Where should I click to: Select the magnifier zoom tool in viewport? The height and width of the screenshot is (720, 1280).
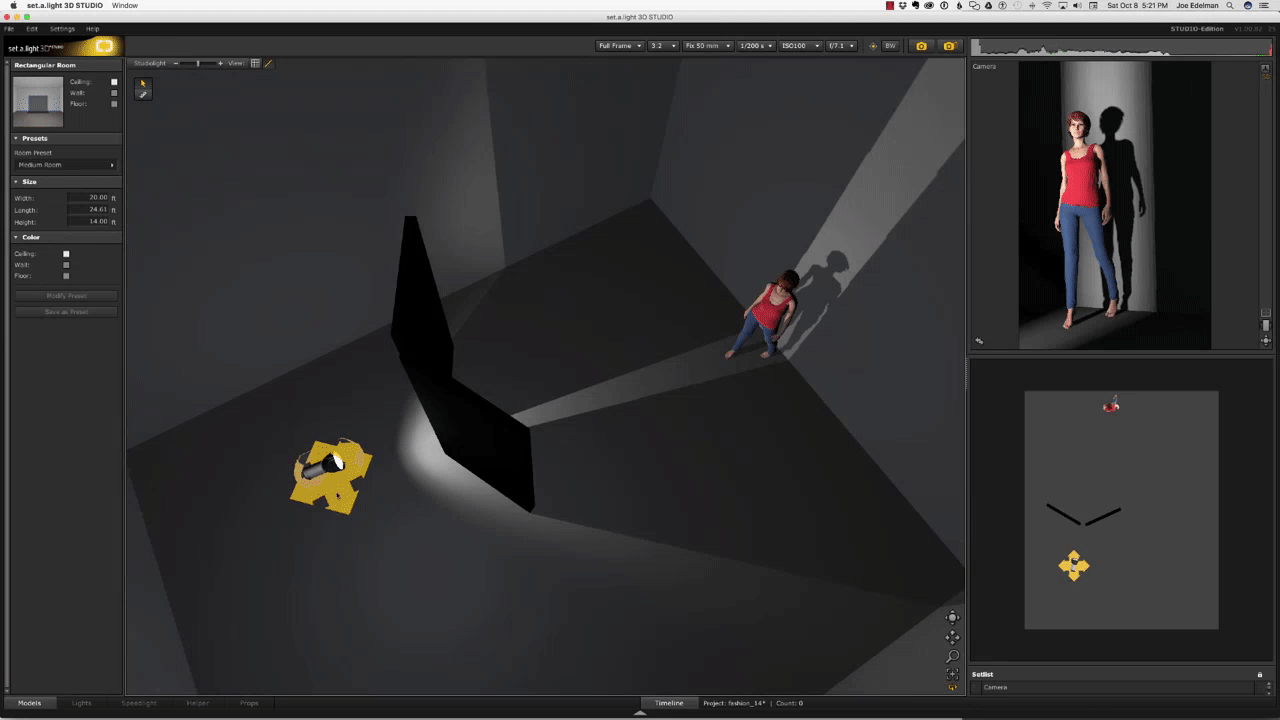[x=952, y=657]
